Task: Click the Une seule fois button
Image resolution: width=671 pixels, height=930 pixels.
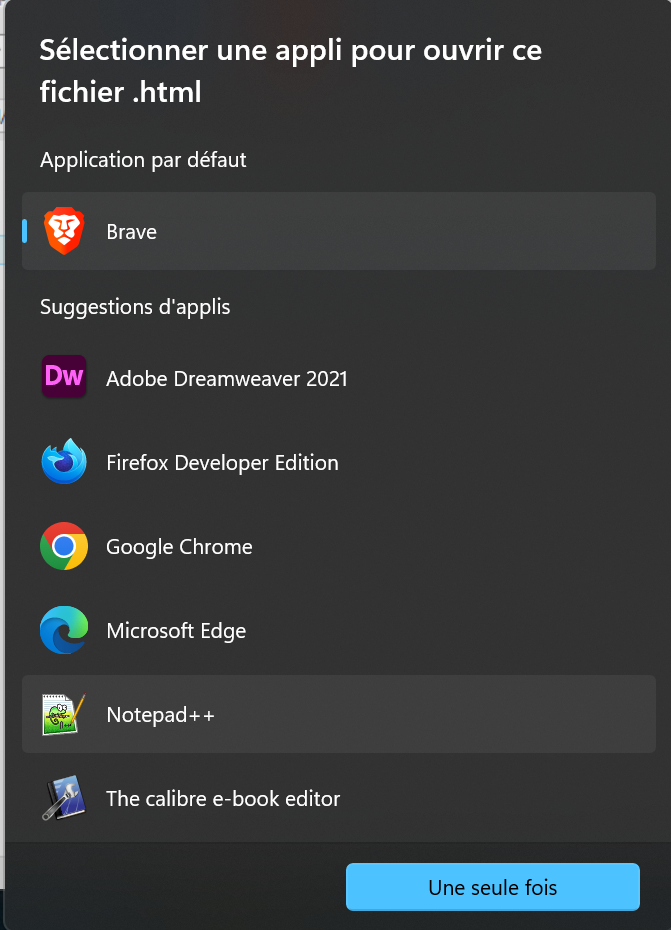Action: click(492, 887)
